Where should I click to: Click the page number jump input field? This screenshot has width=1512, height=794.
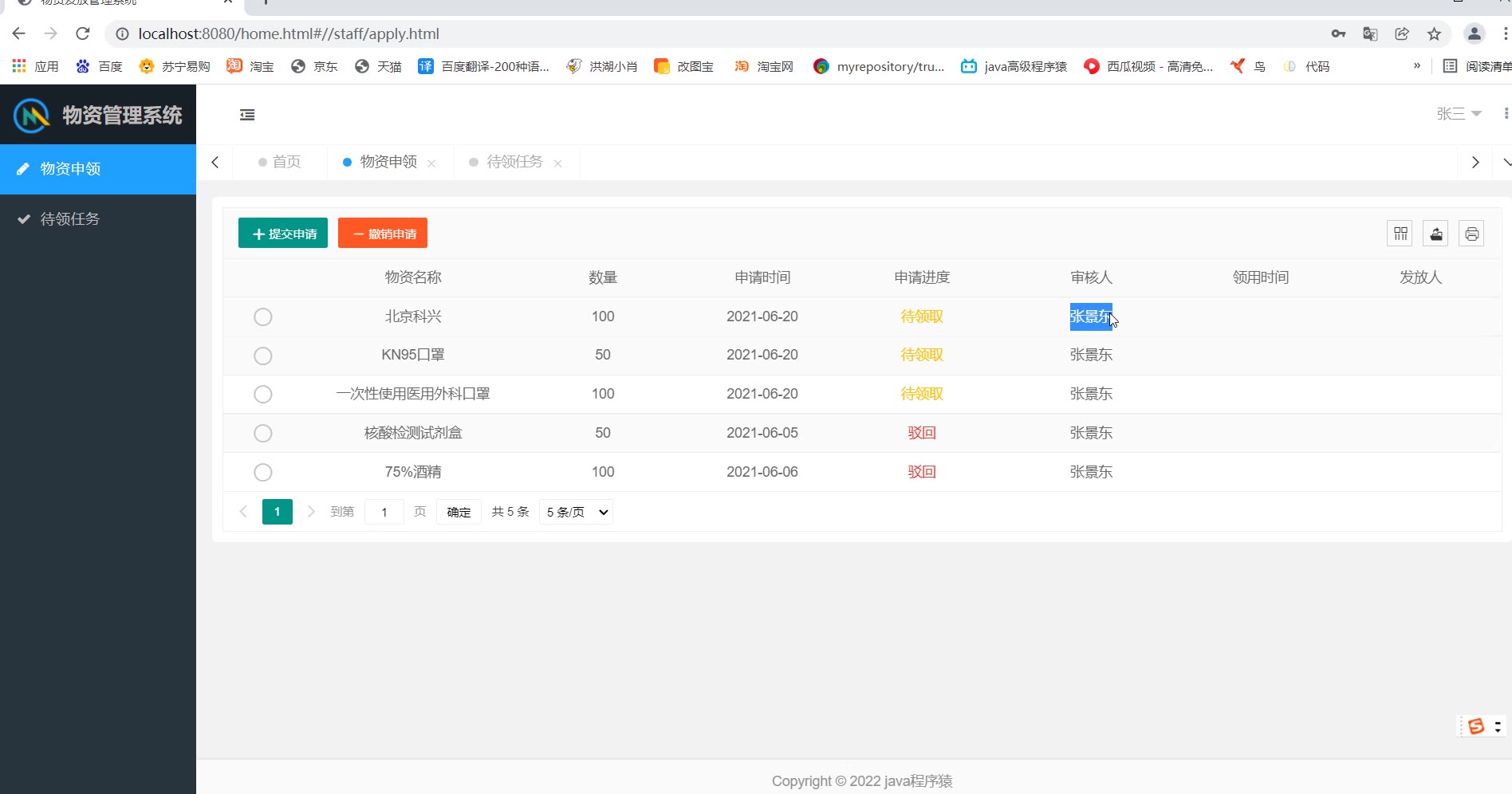pos(384,512)
